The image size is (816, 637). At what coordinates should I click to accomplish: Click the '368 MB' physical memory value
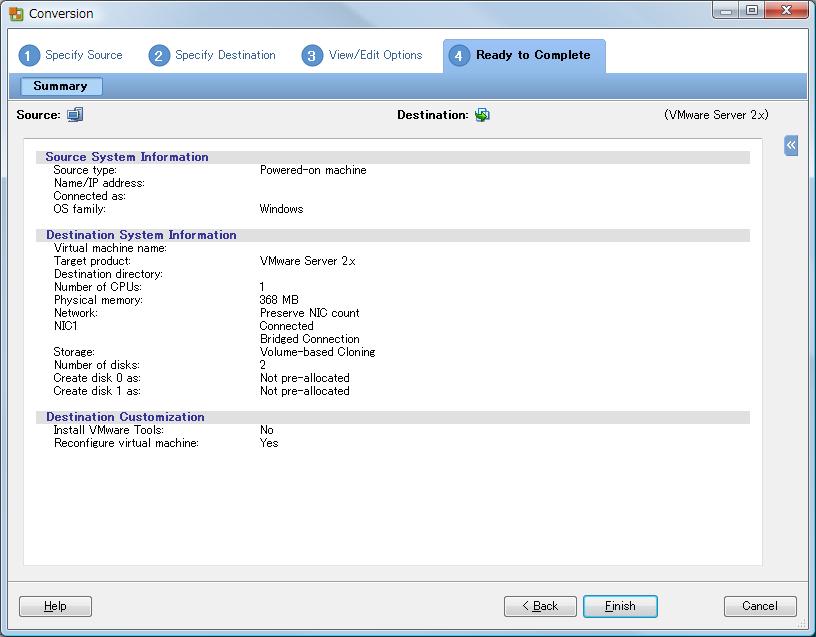(279, 300)
